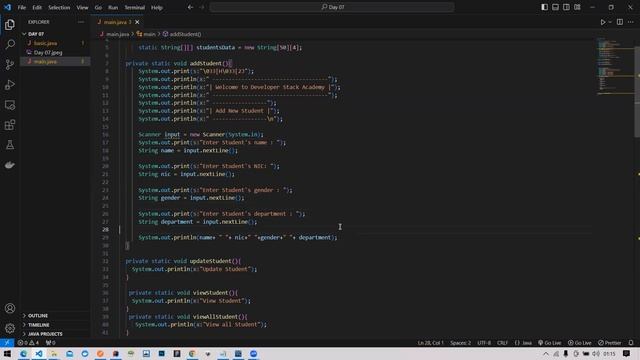Click the main.java file breadcrumb
The image size is (640, 360).
coord(115,34)
